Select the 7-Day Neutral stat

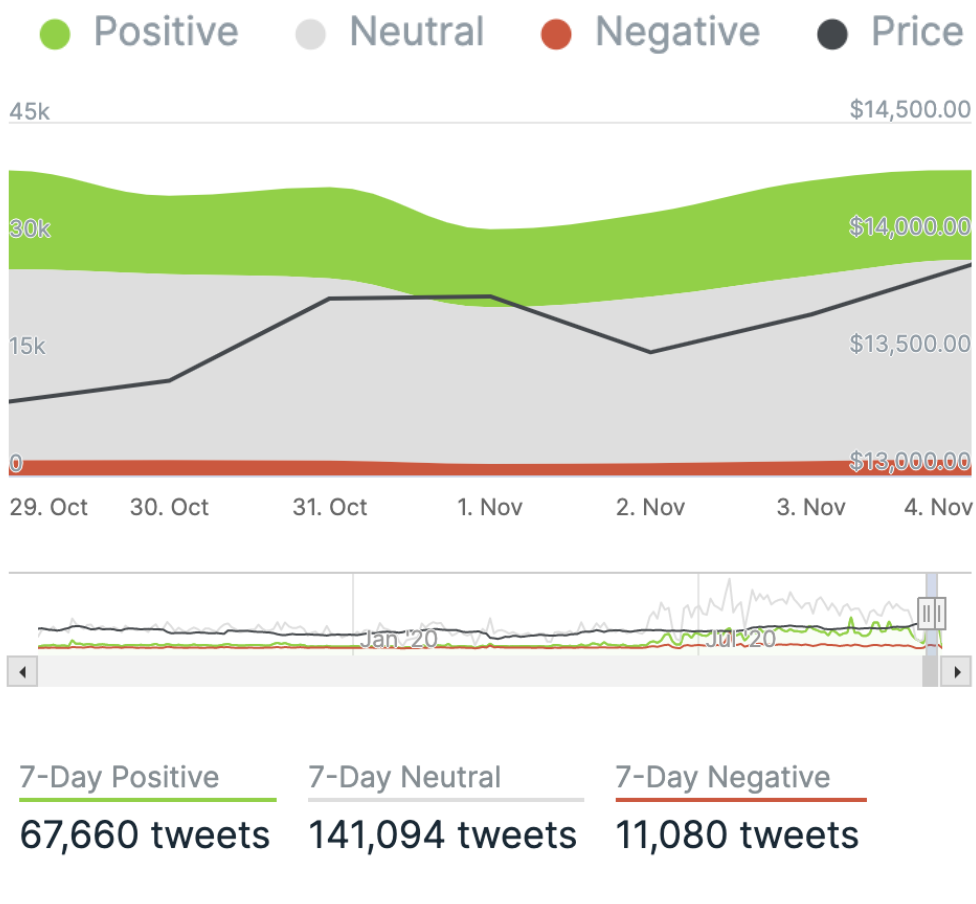404,777
